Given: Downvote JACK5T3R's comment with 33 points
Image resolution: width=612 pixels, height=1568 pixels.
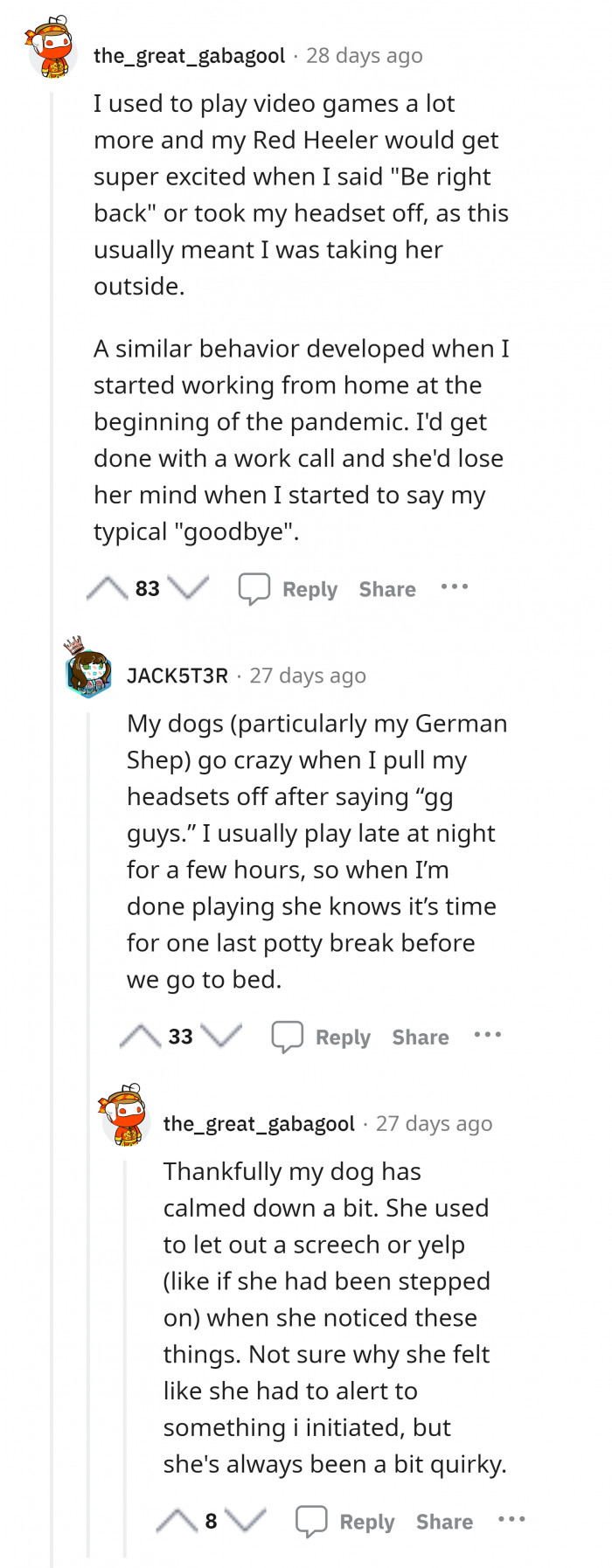Looking at the screenshot, I should point(221,1037).
